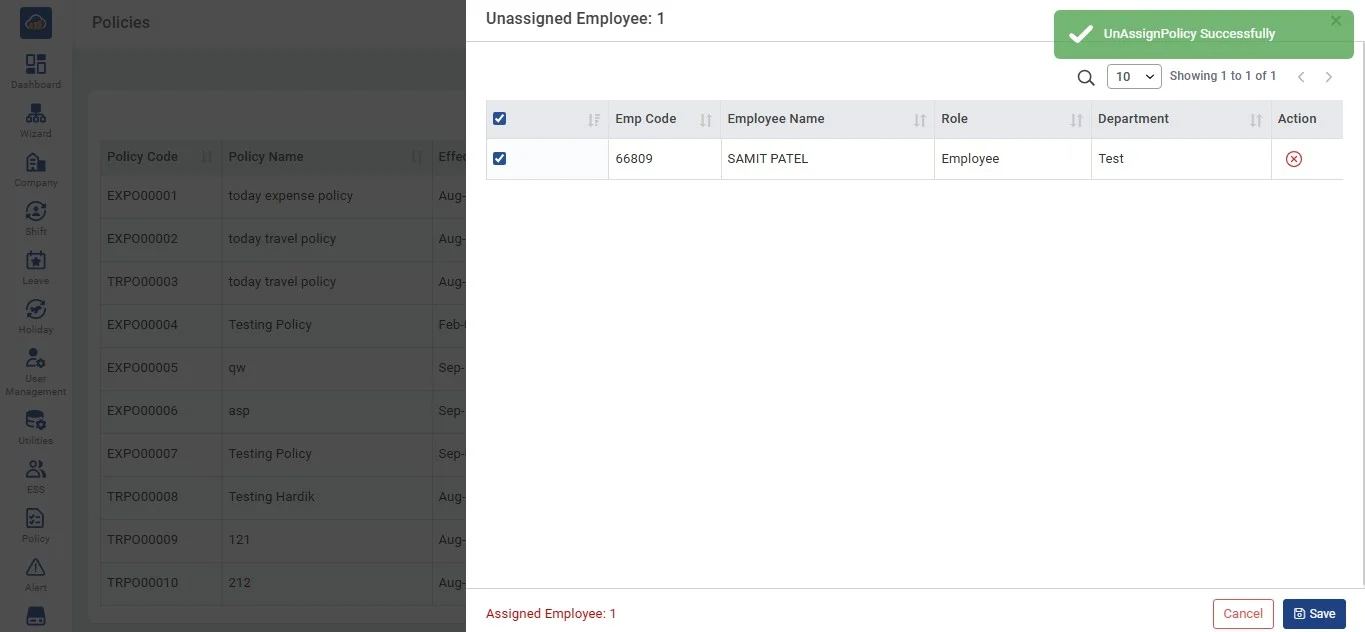Sort by Employee Name column
Viewport: 1365px width, 632px height.
[919, 120]
